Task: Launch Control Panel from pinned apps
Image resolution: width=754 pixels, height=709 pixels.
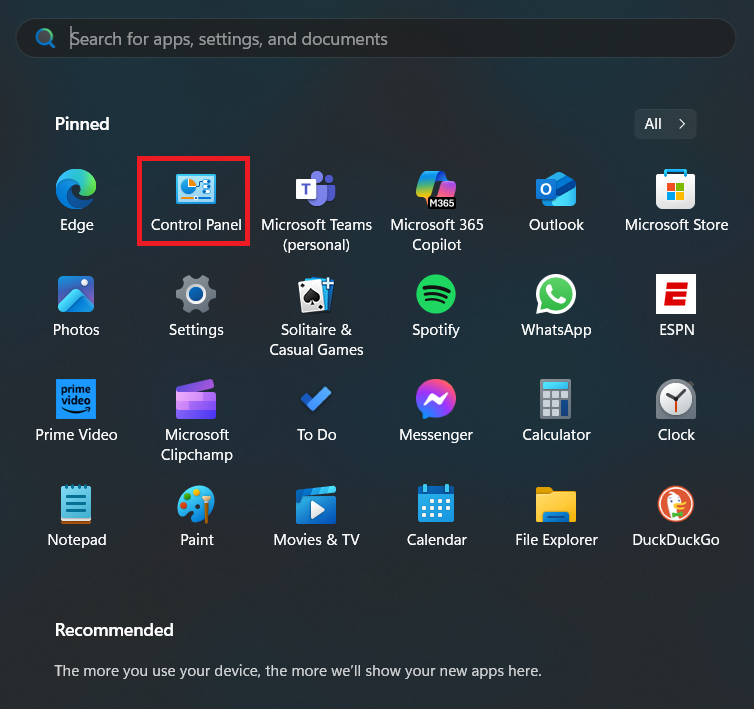Action: pos(196,201)
